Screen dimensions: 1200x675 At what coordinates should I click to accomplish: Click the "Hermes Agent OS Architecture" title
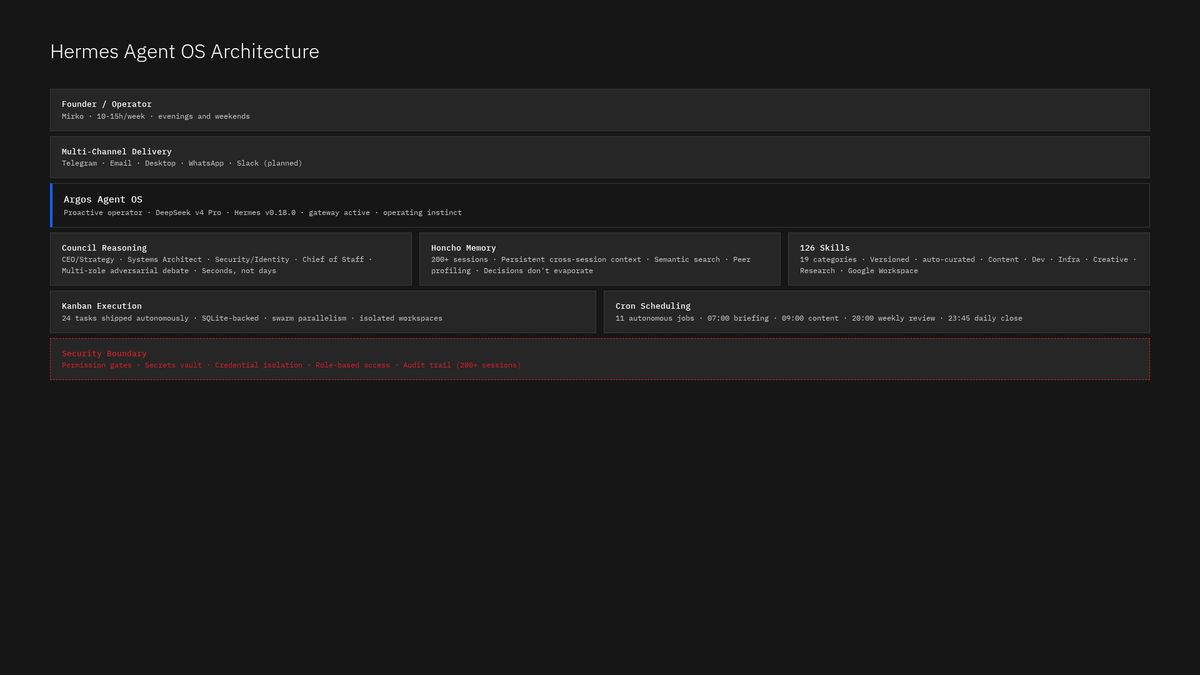tap(185, 52)
